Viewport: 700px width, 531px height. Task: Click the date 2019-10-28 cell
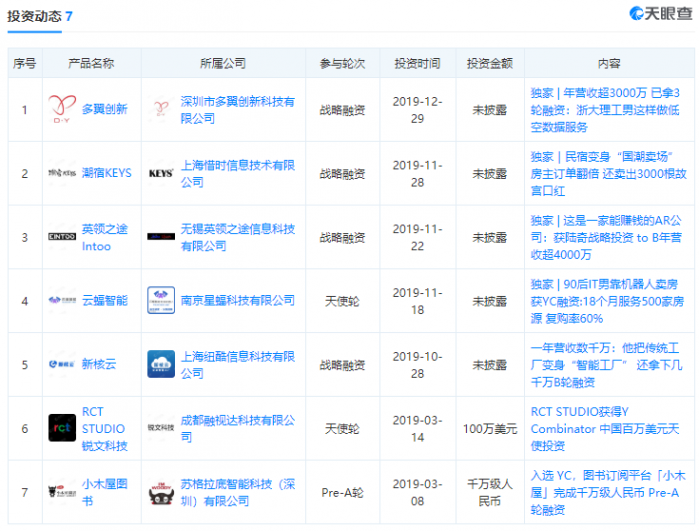(x=417, y=365)
